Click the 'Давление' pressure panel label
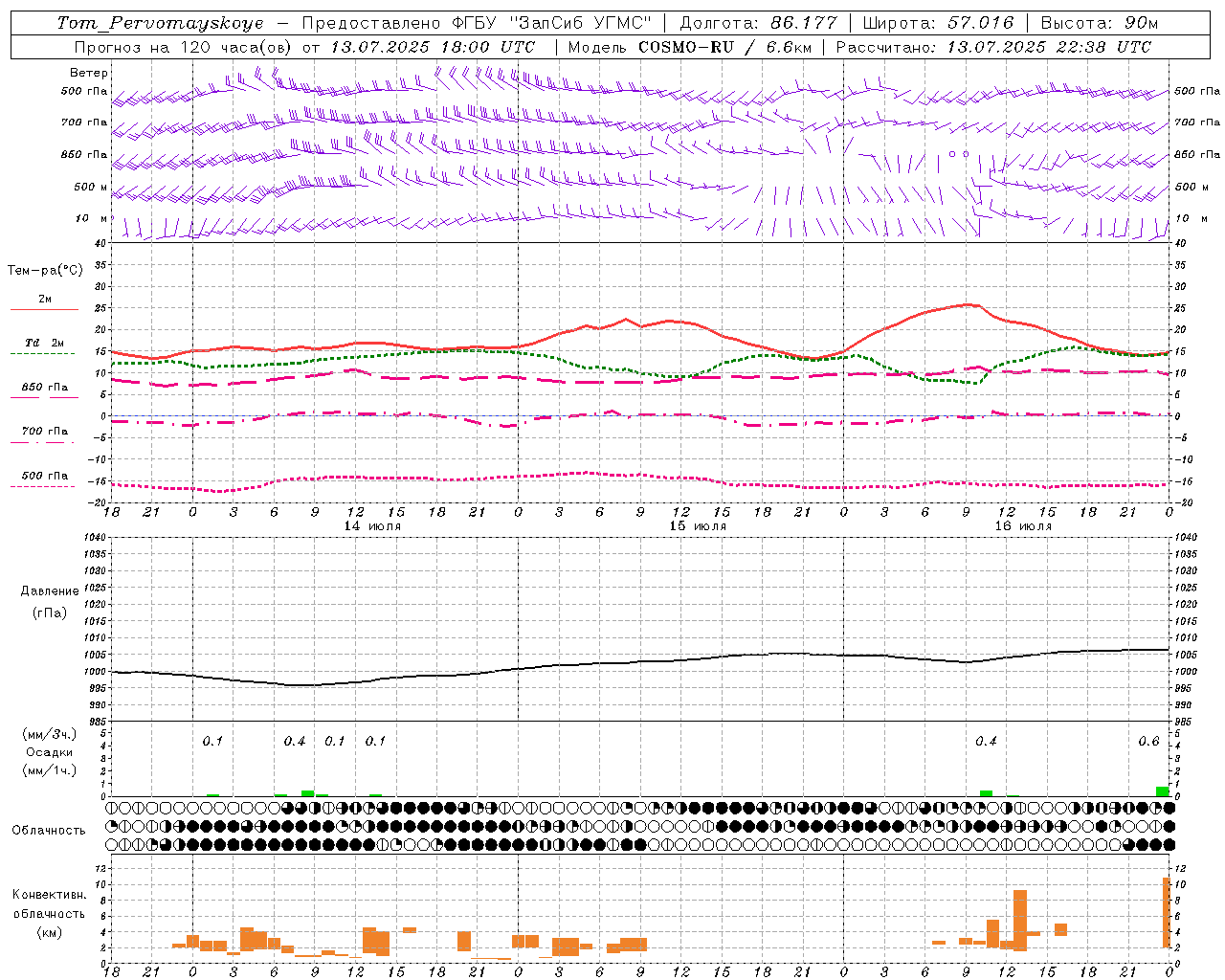Screen dimensions: 1225x980 pyautogui.click(x=50, y=591)
